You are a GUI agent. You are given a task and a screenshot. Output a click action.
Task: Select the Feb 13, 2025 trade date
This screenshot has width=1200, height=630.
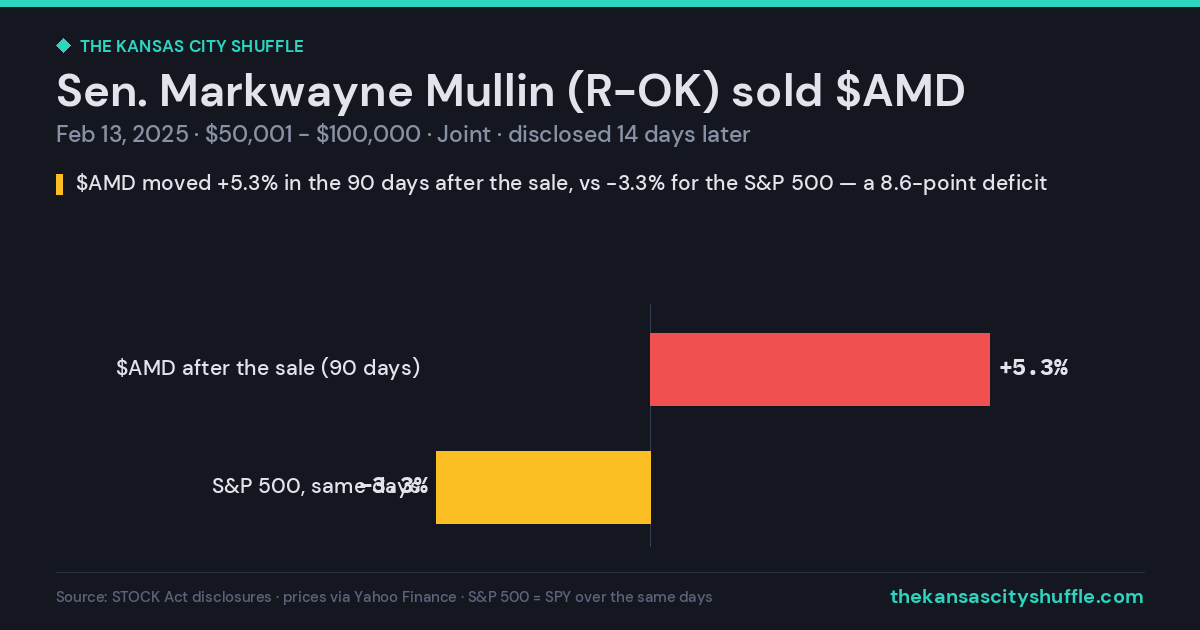122,134
